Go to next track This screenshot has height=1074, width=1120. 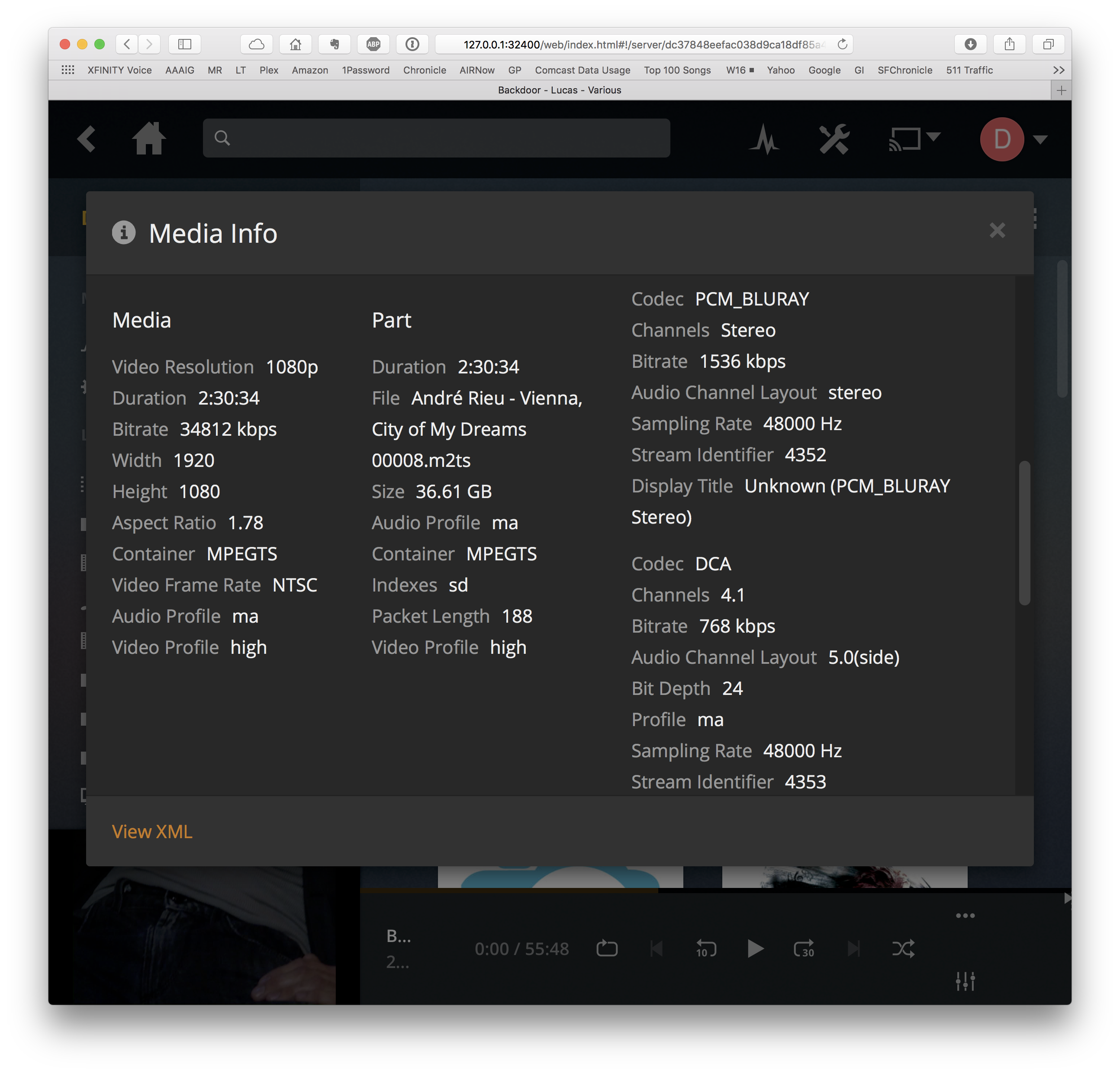click(x=854, y=949)
